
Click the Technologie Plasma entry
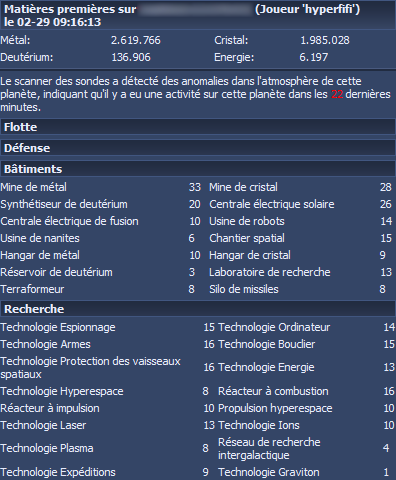coord(105,448)
